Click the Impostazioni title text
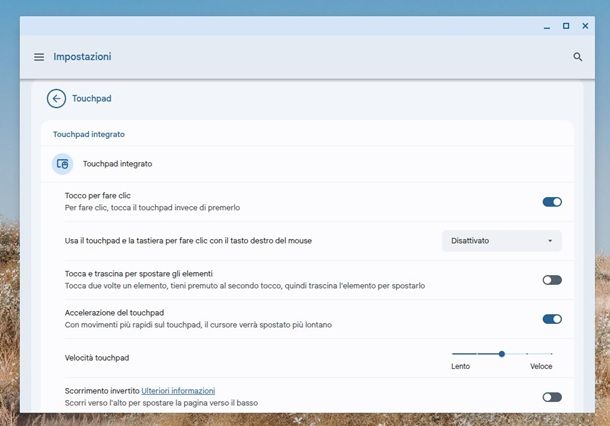610x426 pixels. point(82,57)
